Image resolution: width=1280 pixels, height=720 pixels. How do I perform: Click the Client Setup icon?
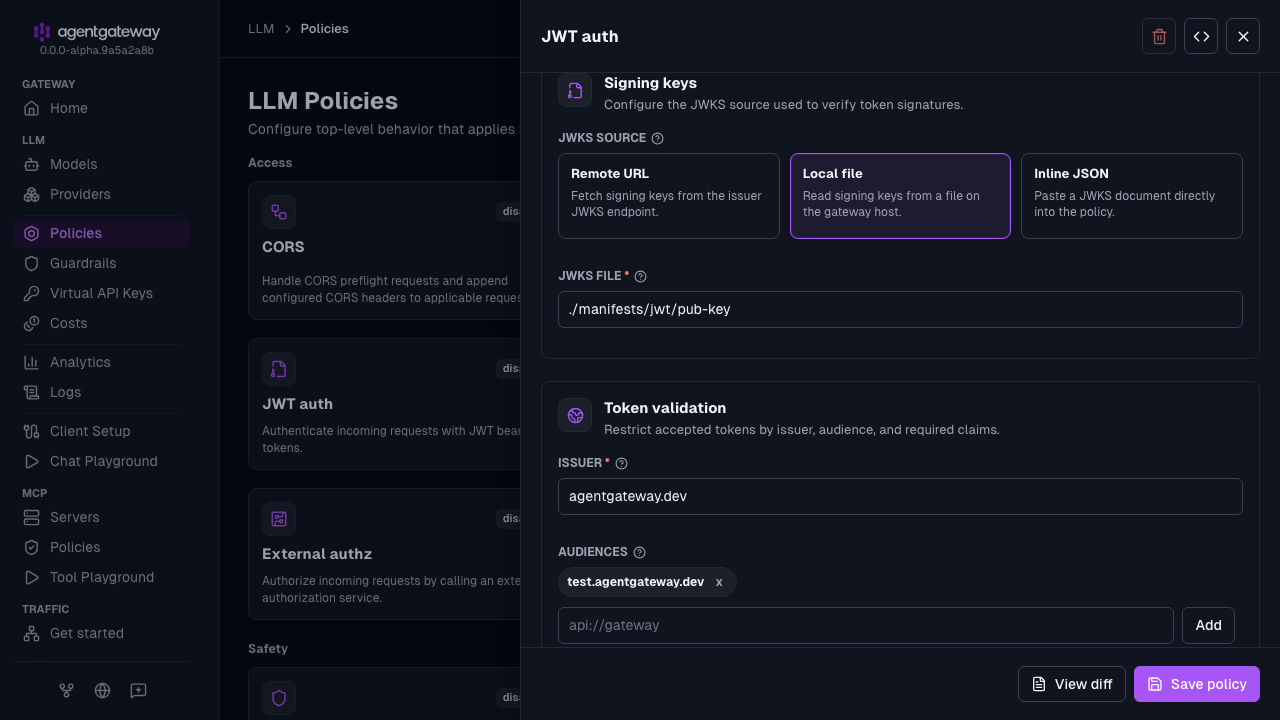click(x=31, y=431)
